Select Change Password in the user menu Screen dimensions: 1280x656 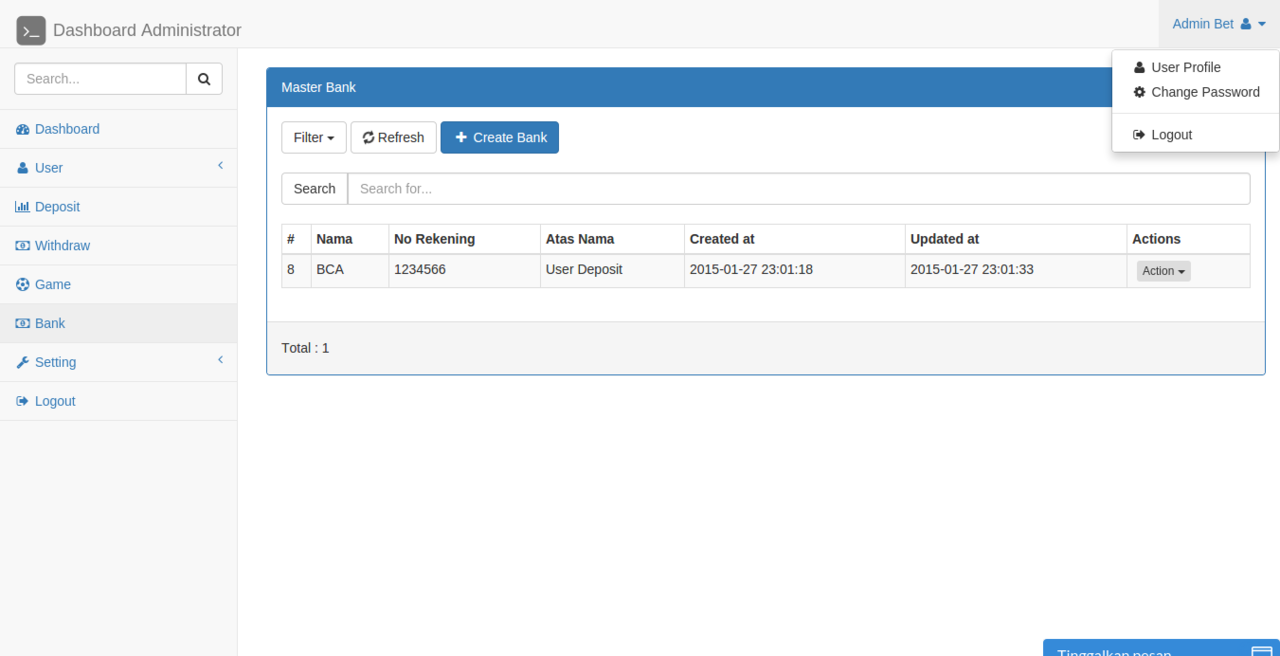[1204, 92]
